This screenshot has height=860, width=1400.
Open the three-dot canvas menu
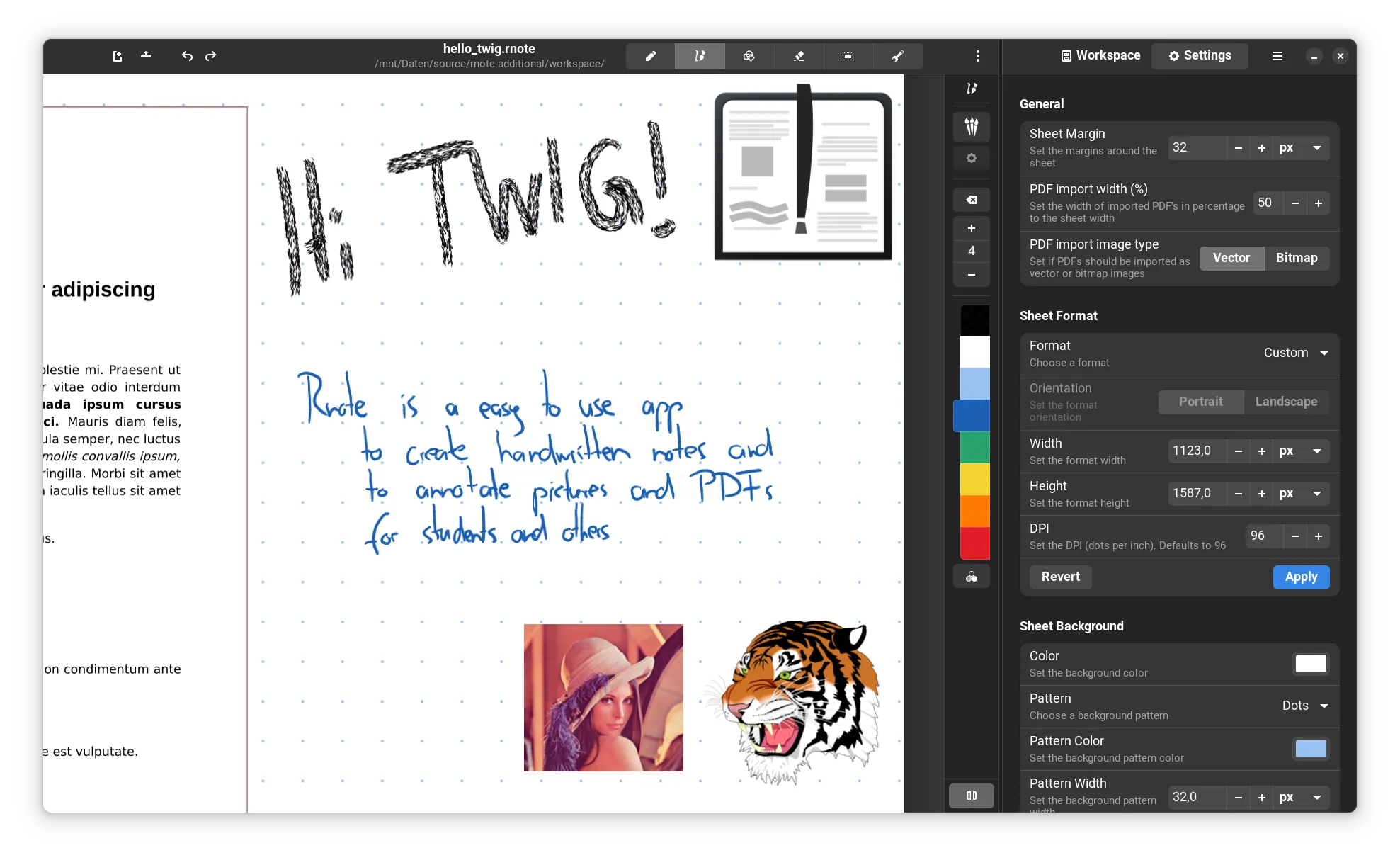click(x=977, y=56)
